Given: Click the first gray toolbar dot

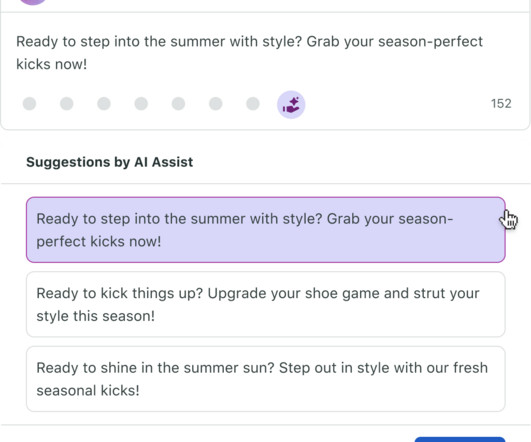Looking at the screenshot, I should coord(29,104).
